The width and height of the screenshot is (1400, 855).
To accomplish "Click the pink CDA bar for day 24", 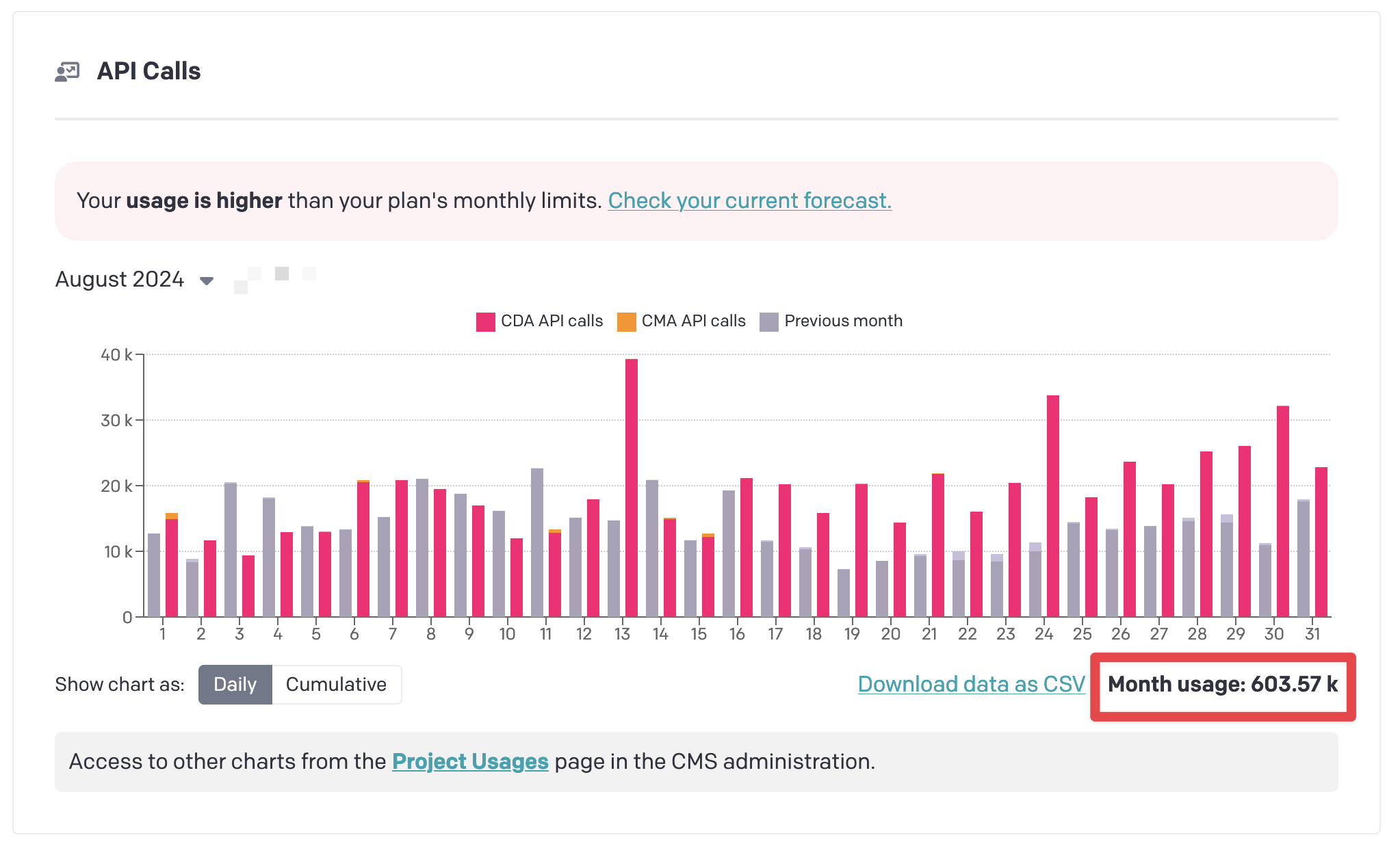I will [1053, 505].
